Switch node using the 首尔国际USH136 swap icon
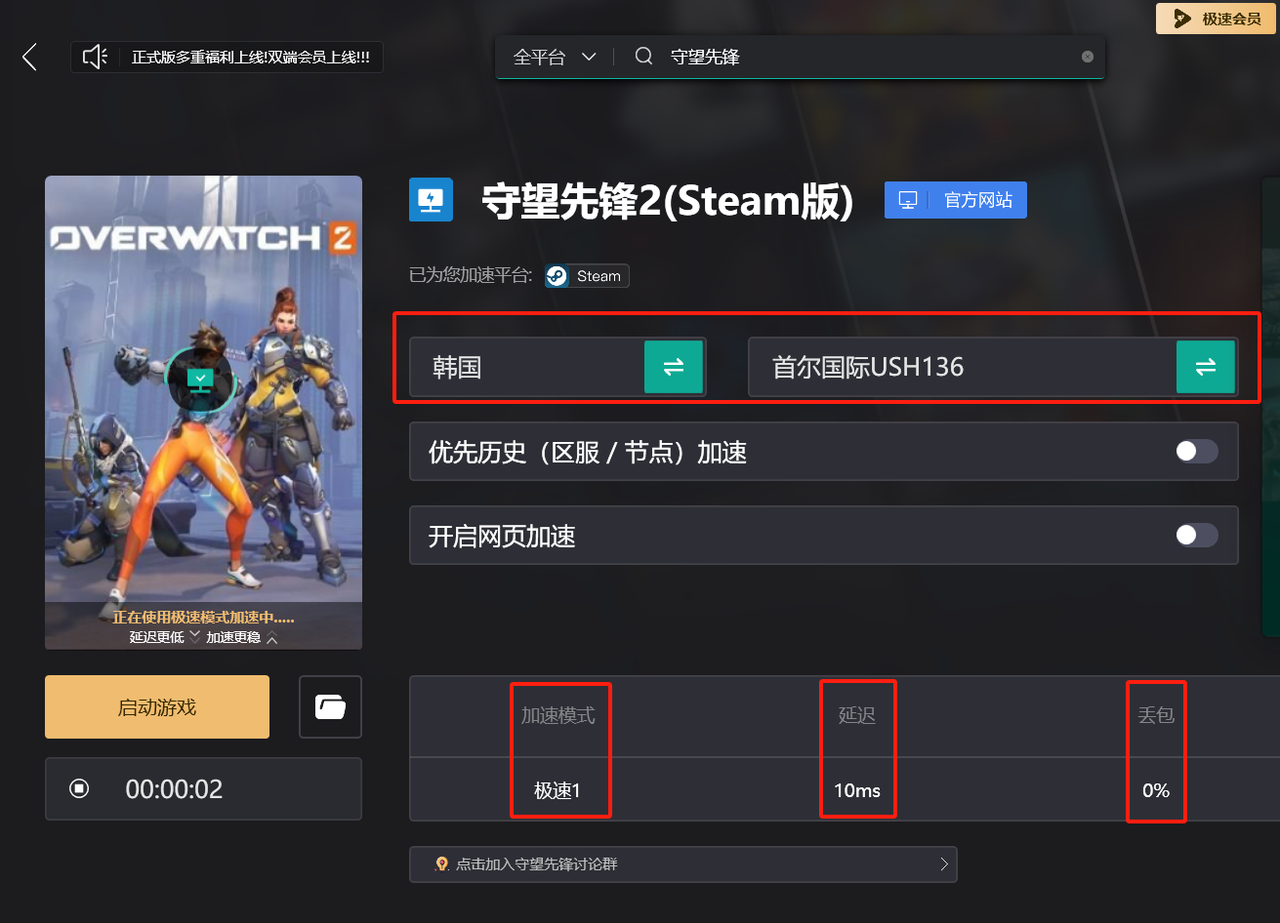The height and width of the screenshot is (923, 1280). [1206, 367]
